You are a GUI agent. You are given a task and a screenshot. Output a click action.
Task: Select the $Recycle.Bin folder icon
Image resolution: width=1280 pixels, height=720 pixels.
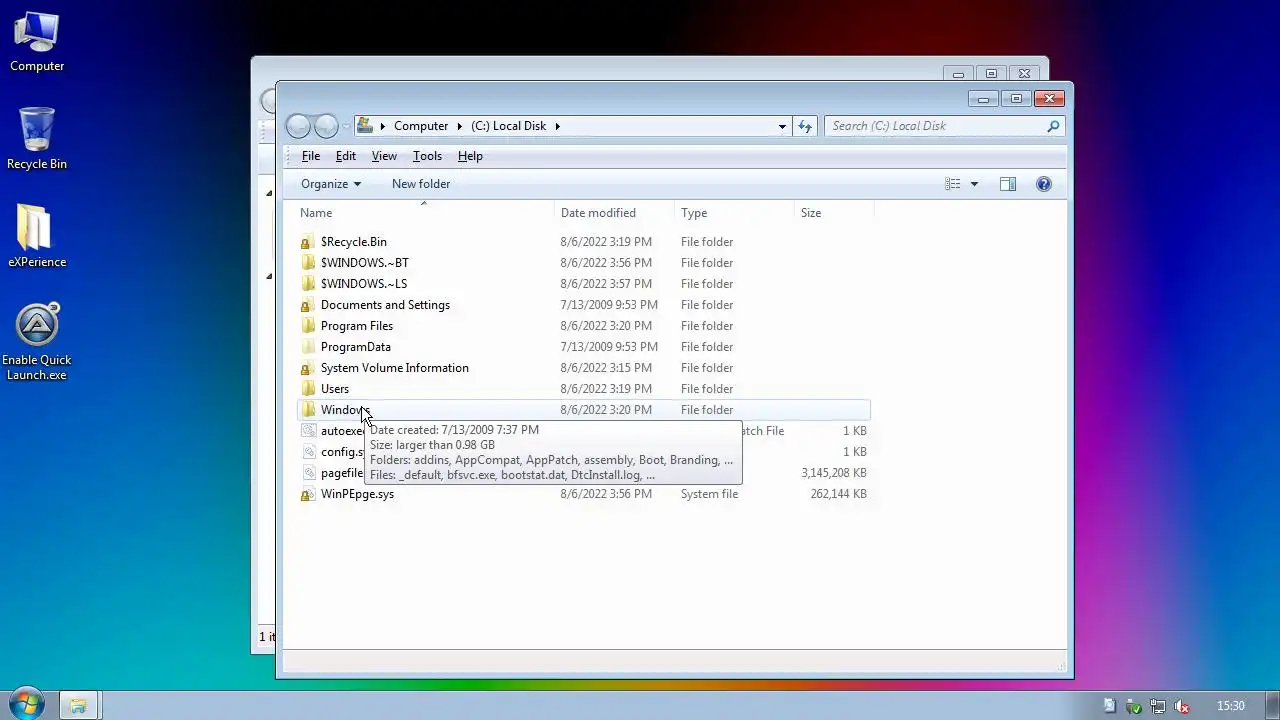coord(308,242)
